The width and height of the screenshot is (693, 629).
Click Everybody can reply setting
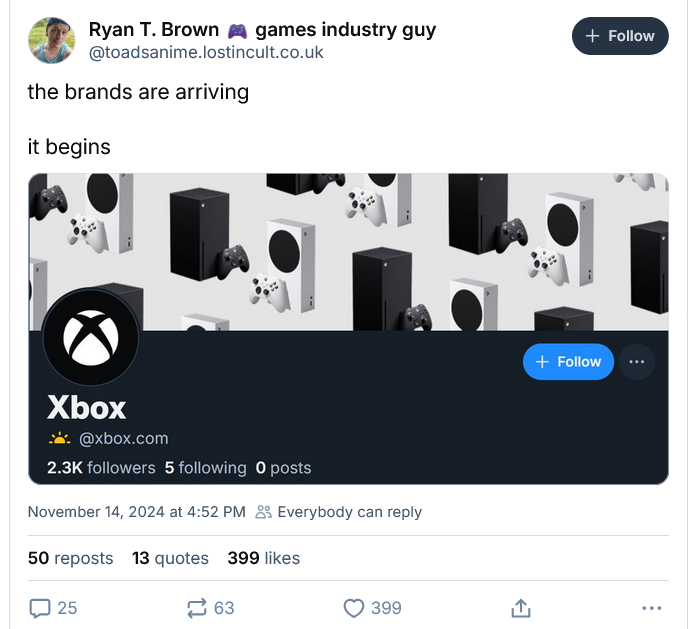(x=339, y=512)
